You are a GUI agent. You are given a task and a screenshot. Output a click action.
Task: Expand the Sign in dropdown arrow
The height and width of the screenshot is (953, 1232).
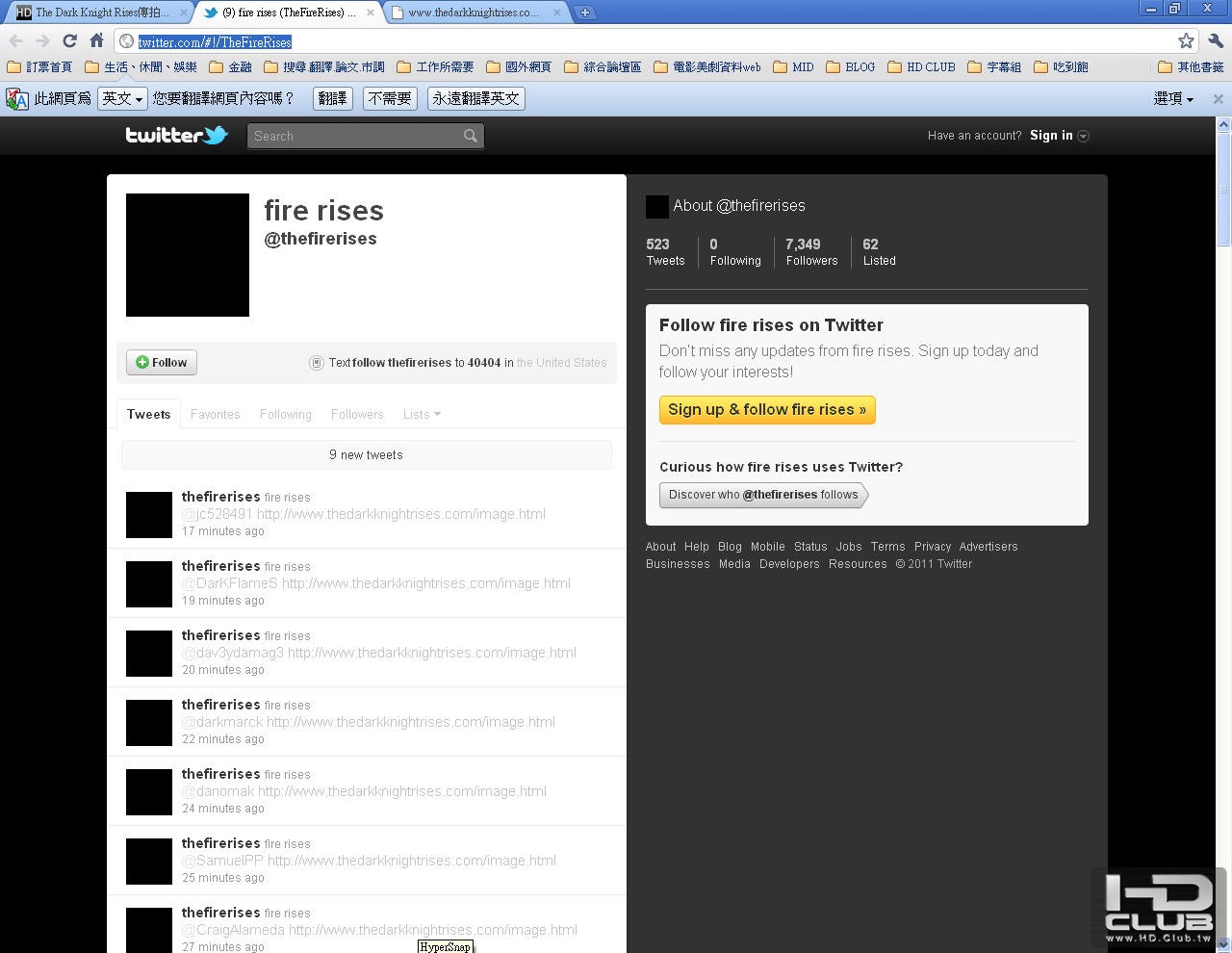click(x=1084, y=136)
